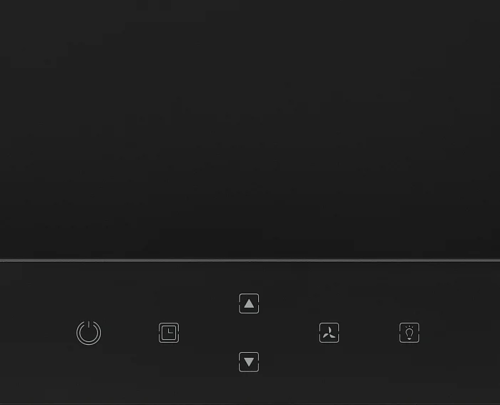Lower the fan speed with the downward triangle

pyautogui.click(x=249, y=362)
